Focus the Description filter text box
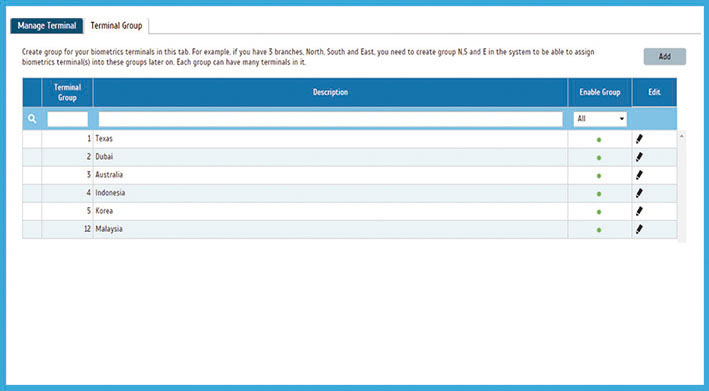The width and height of the screenshot is (709, 391). click(x=331, y=119)
